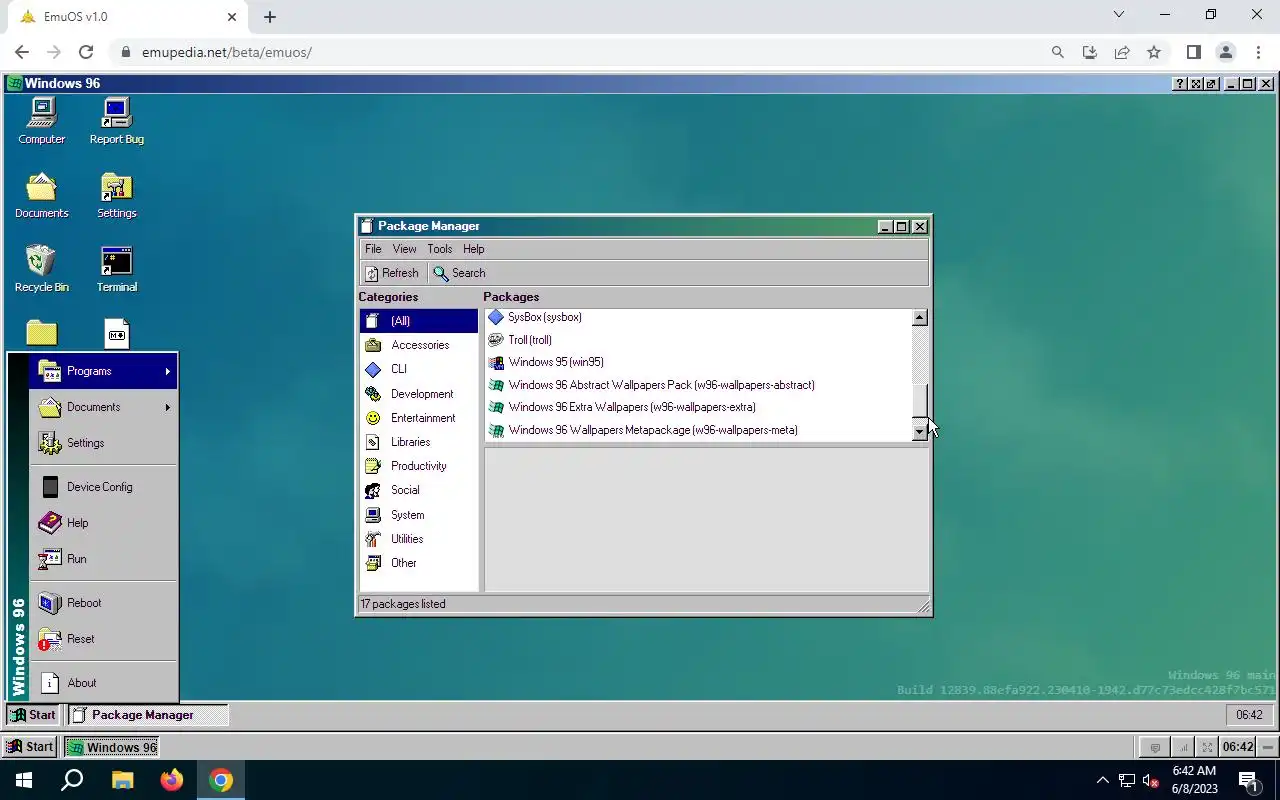Select Windows 96 Extra Wallpapers package
This screenshot has width=1280, height=800.
[698, 407]
